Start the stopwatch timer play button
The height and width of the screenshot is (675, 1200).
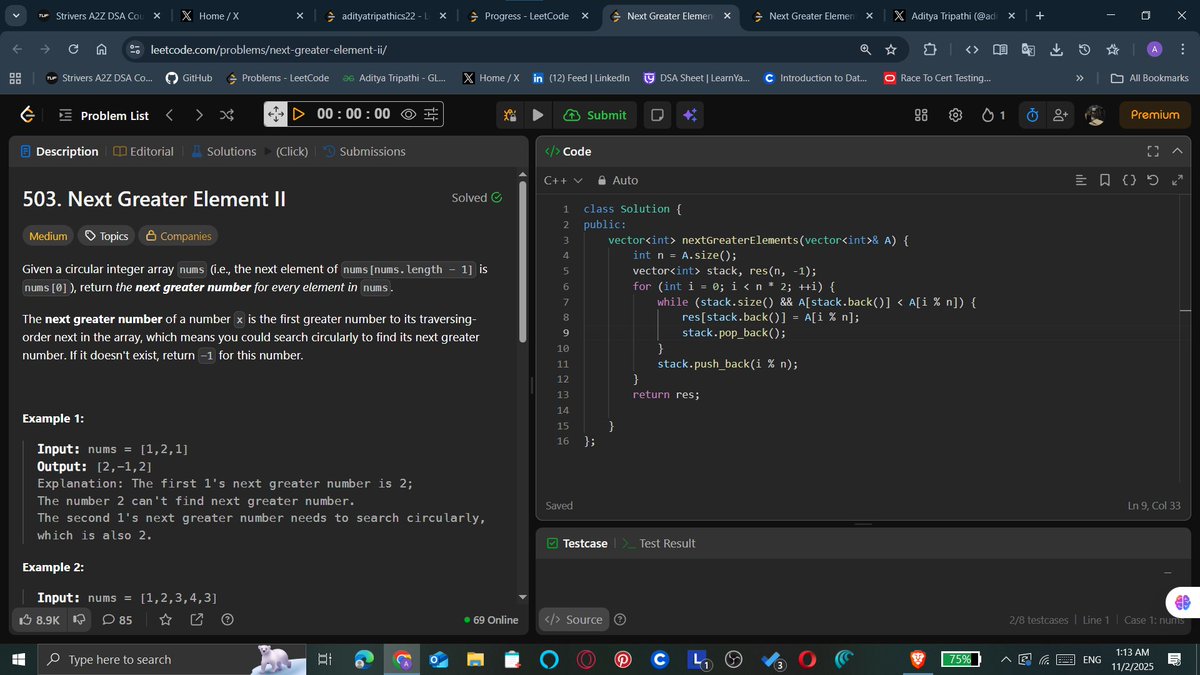[298, 114]
